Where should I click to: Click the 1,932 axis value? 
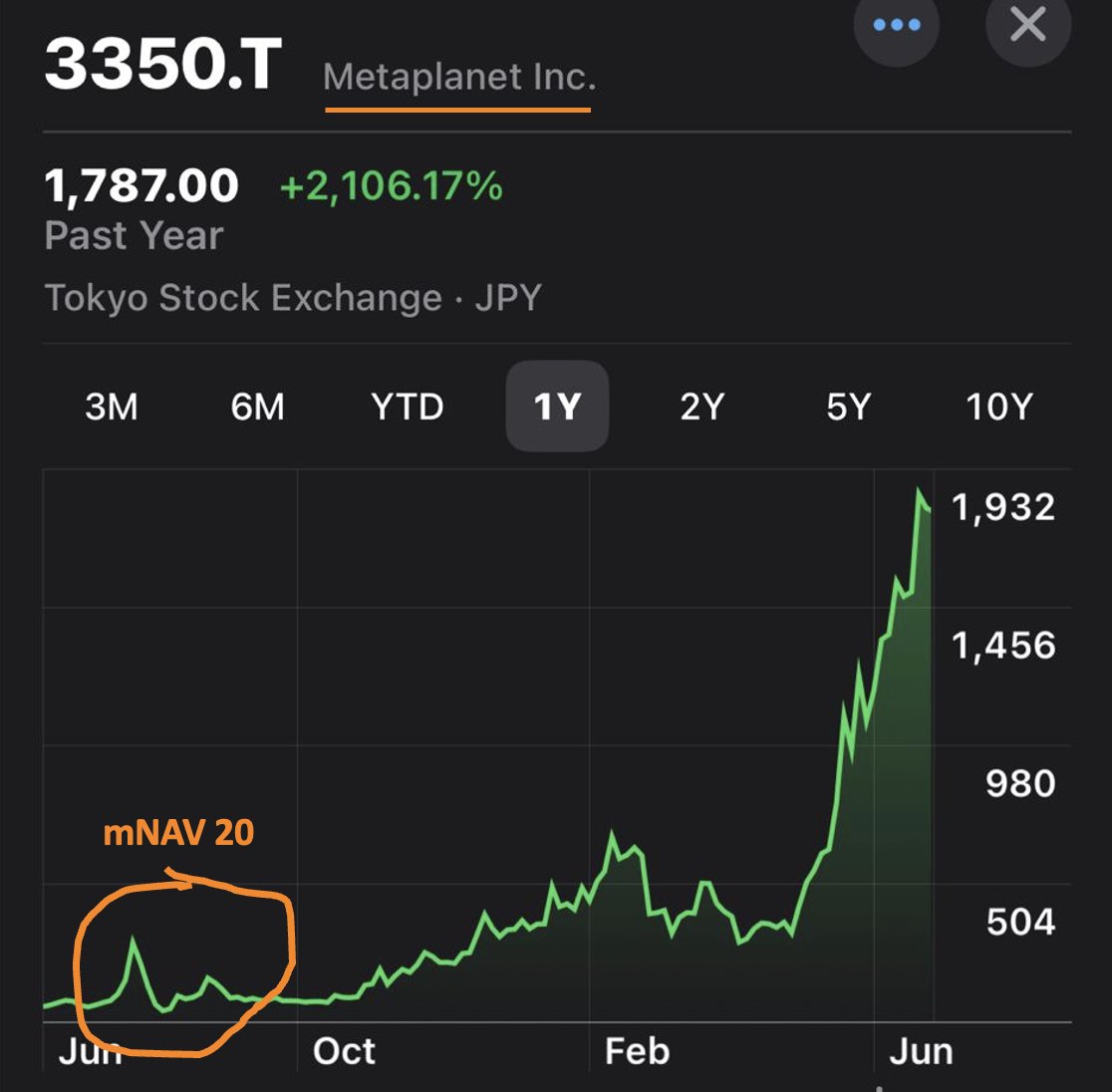point(1002,508)
